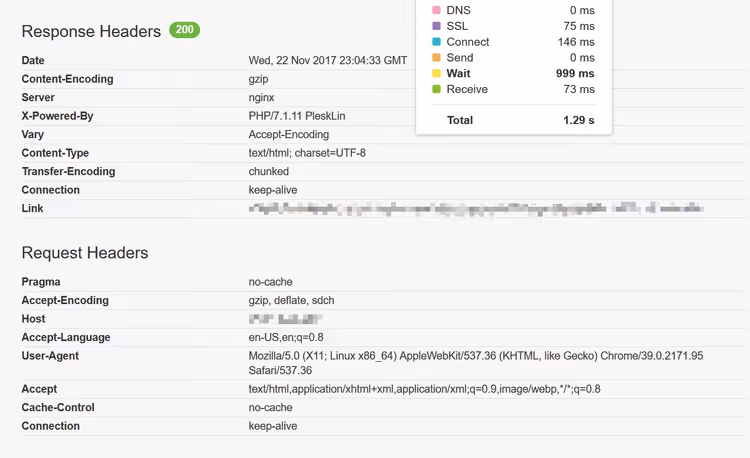Screen dimensions: 750x458
Task: Select the 'chunked' value
Action: 268,171
